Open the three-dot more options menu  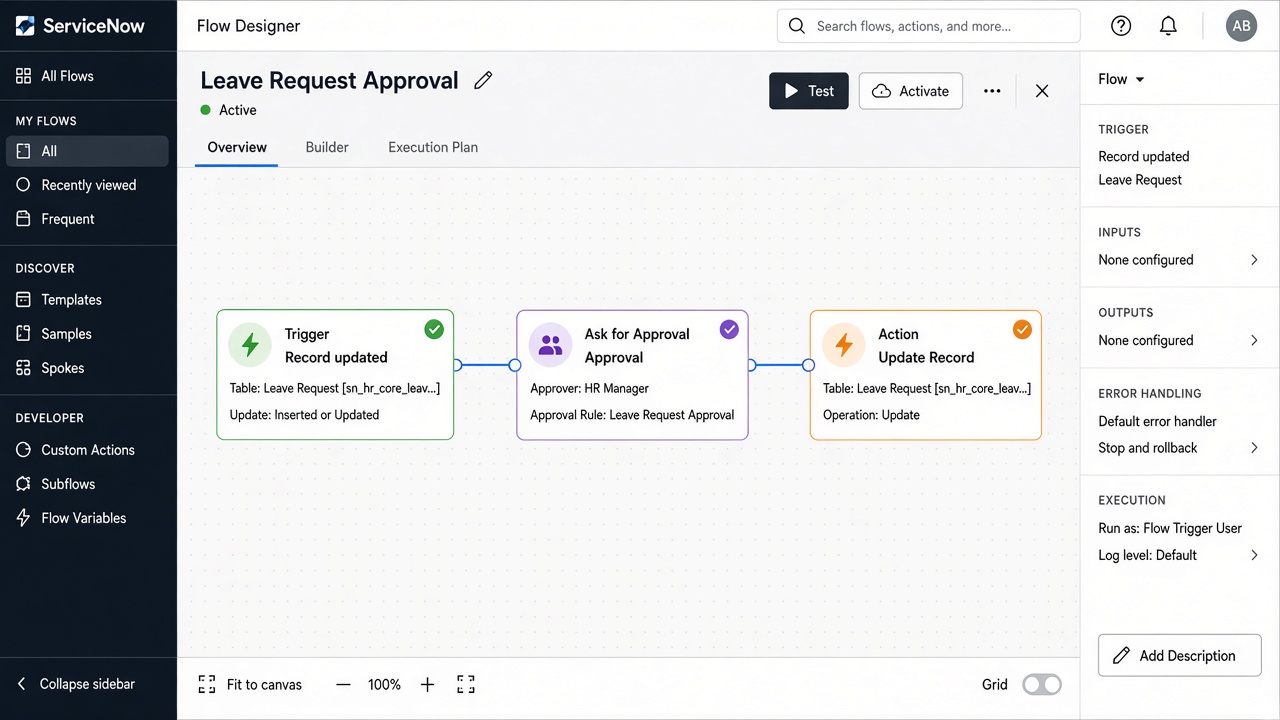992,91
